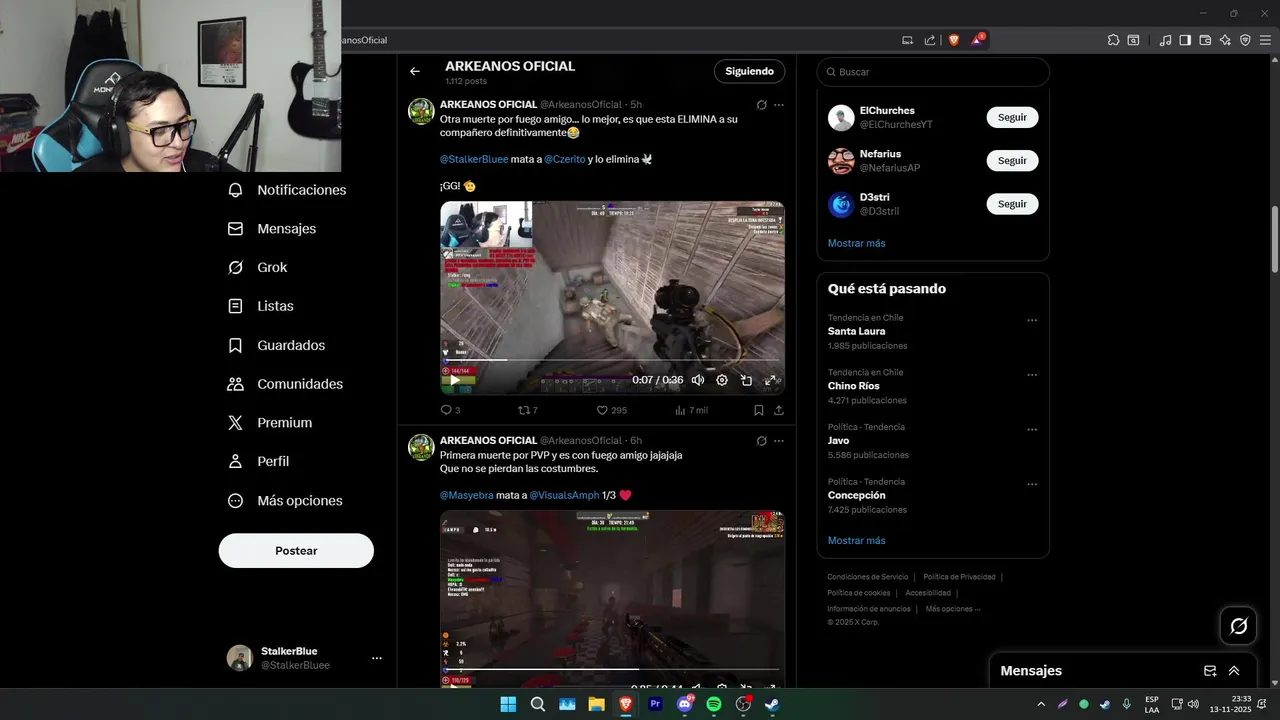Image resolution: width=1280 pixels, height=720 pixels.
Task: Open the Chino Ríos trend
Action: tap(853, 386)
